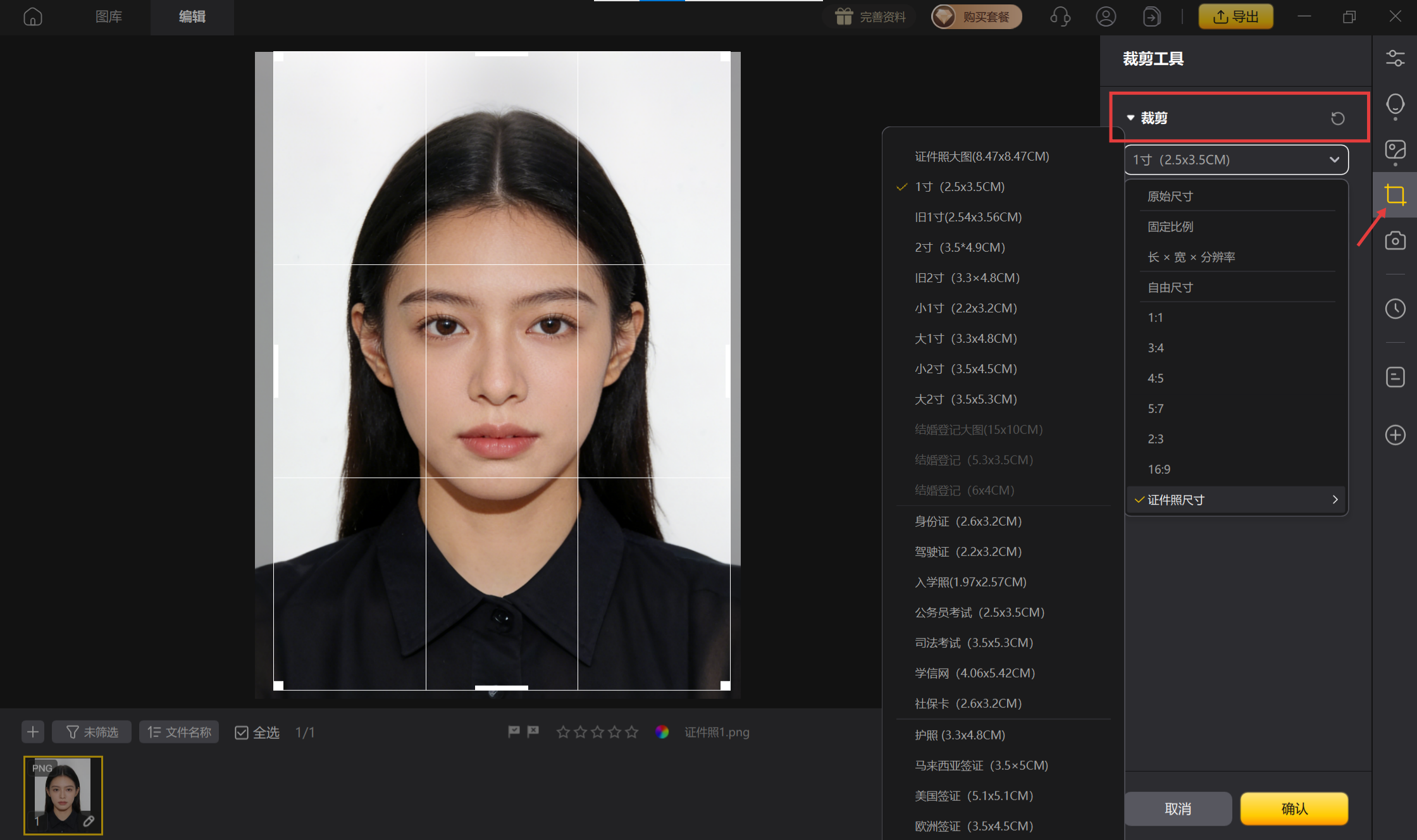Viewport: 1417px width, 840px height.
Task: Click the 导出 export button
Action: point(1235,17)
